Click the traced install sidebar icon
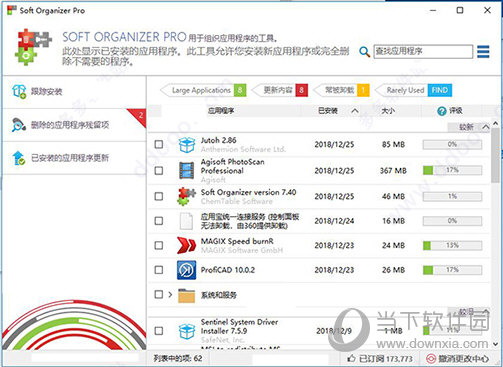Image resolution: width=503 pixels, height=367 pixels. coord(19,91)
